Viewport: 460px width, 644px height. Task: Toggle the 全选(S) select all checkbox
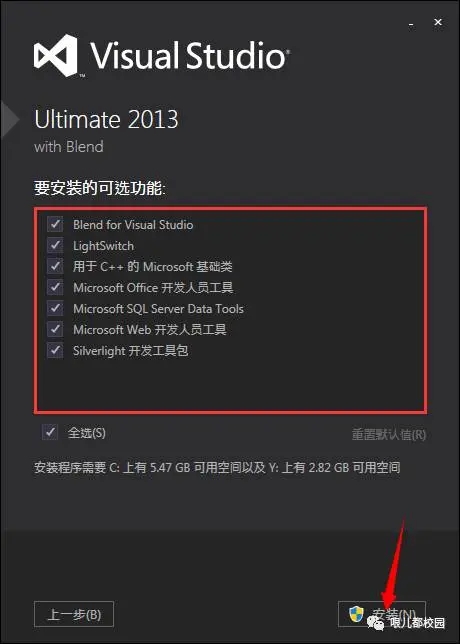[50, 432]
